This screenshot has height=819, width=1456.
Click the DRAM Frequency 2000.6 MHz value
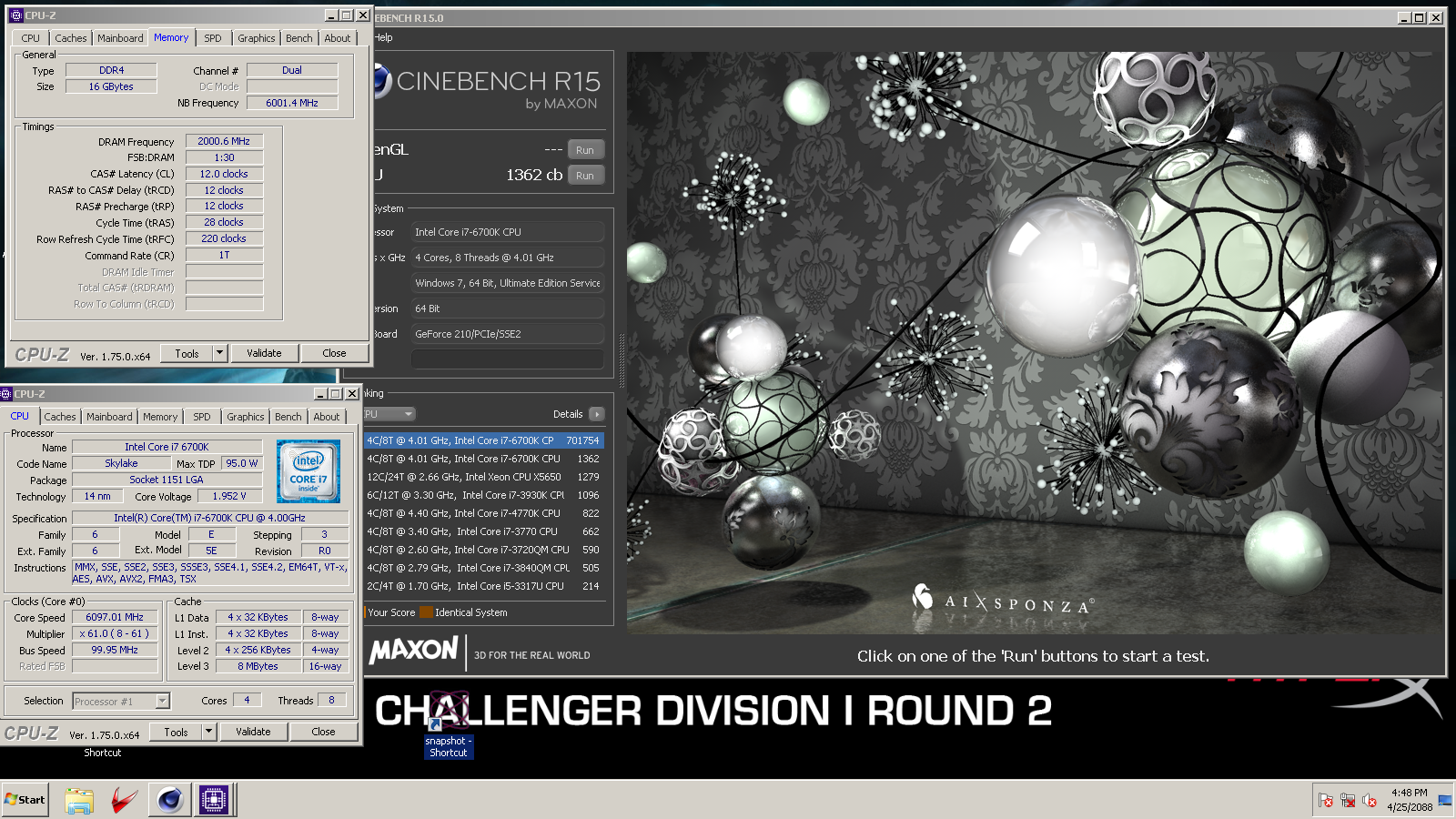(x=224, y=141)
